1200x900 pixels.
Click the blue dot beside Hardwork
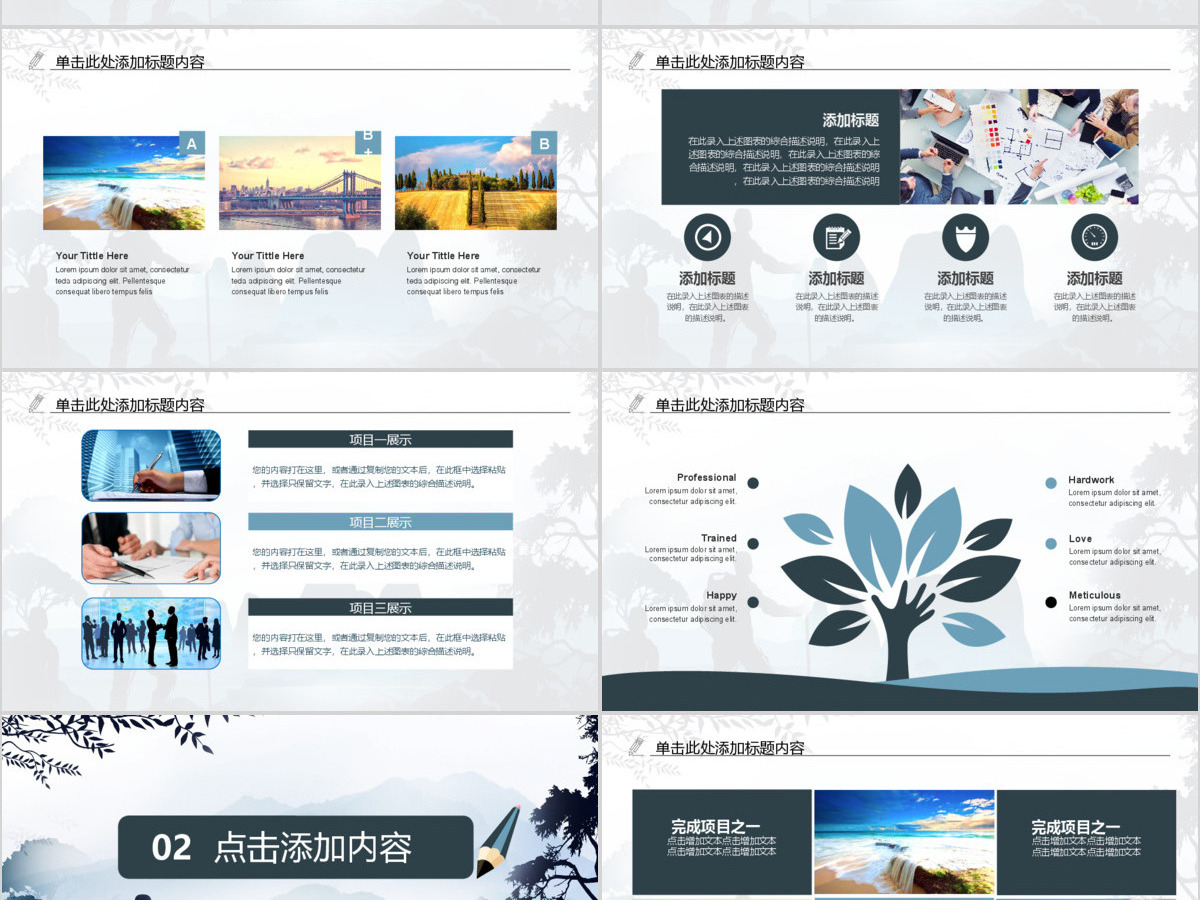1051,483
